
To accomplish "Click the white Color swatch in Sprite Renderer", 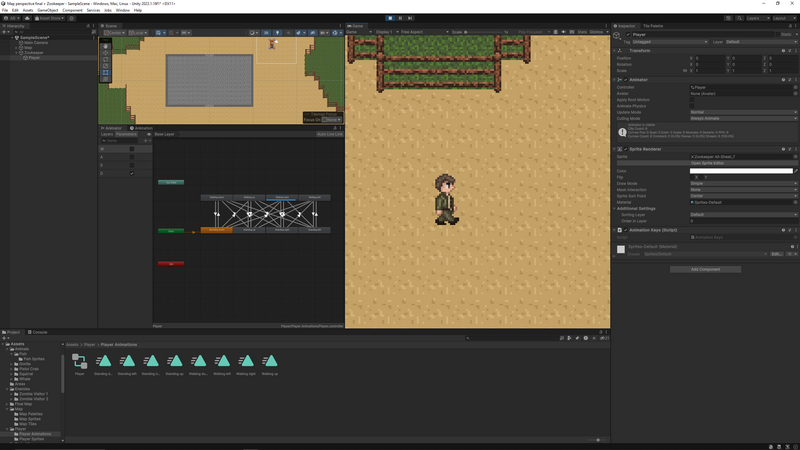I will (740, 171).
